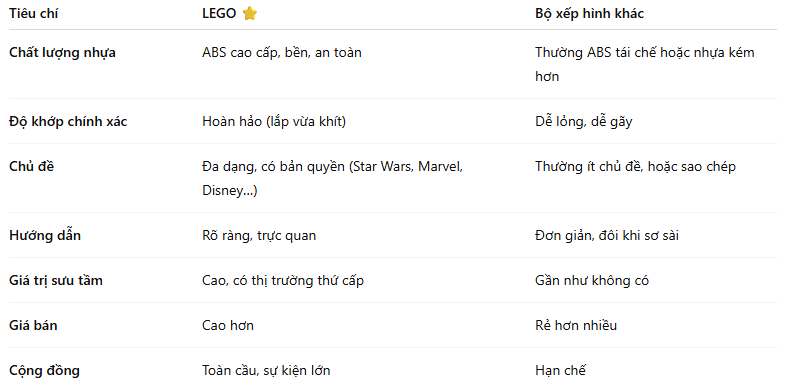The height and width of the screenshot is (391, 789).
Task: Click the 'Thường ít chủ đề' cell
Action: [636, 167]
